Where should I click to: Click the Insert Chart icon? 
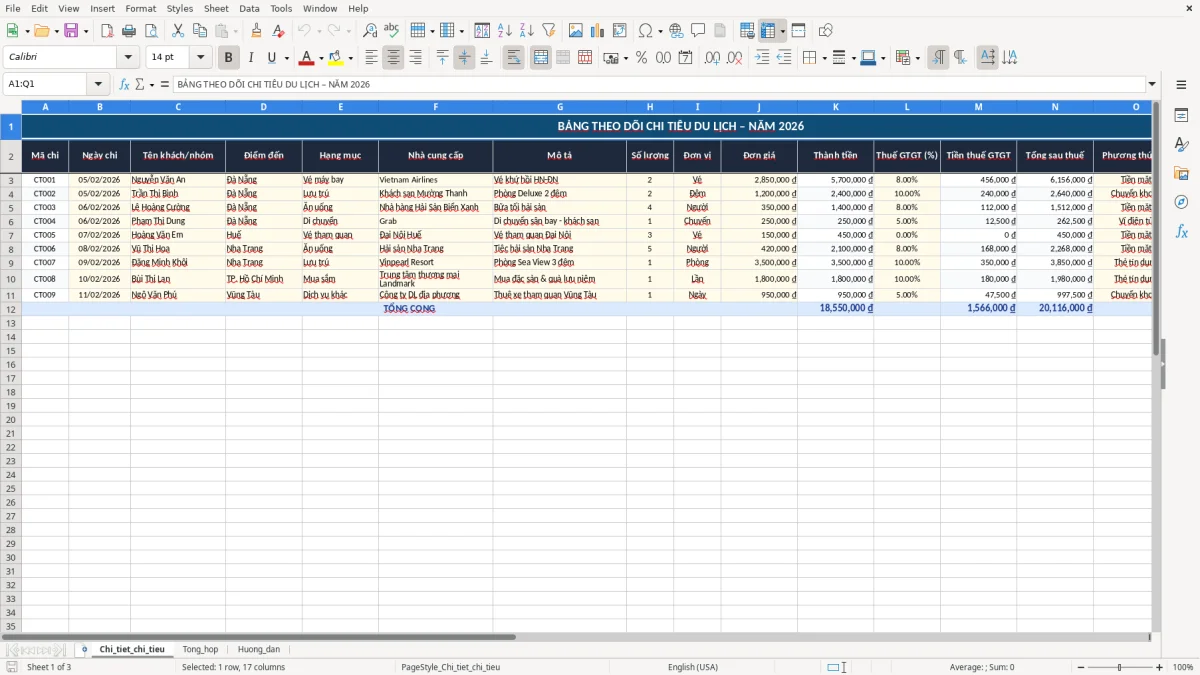tap(598, 31)
